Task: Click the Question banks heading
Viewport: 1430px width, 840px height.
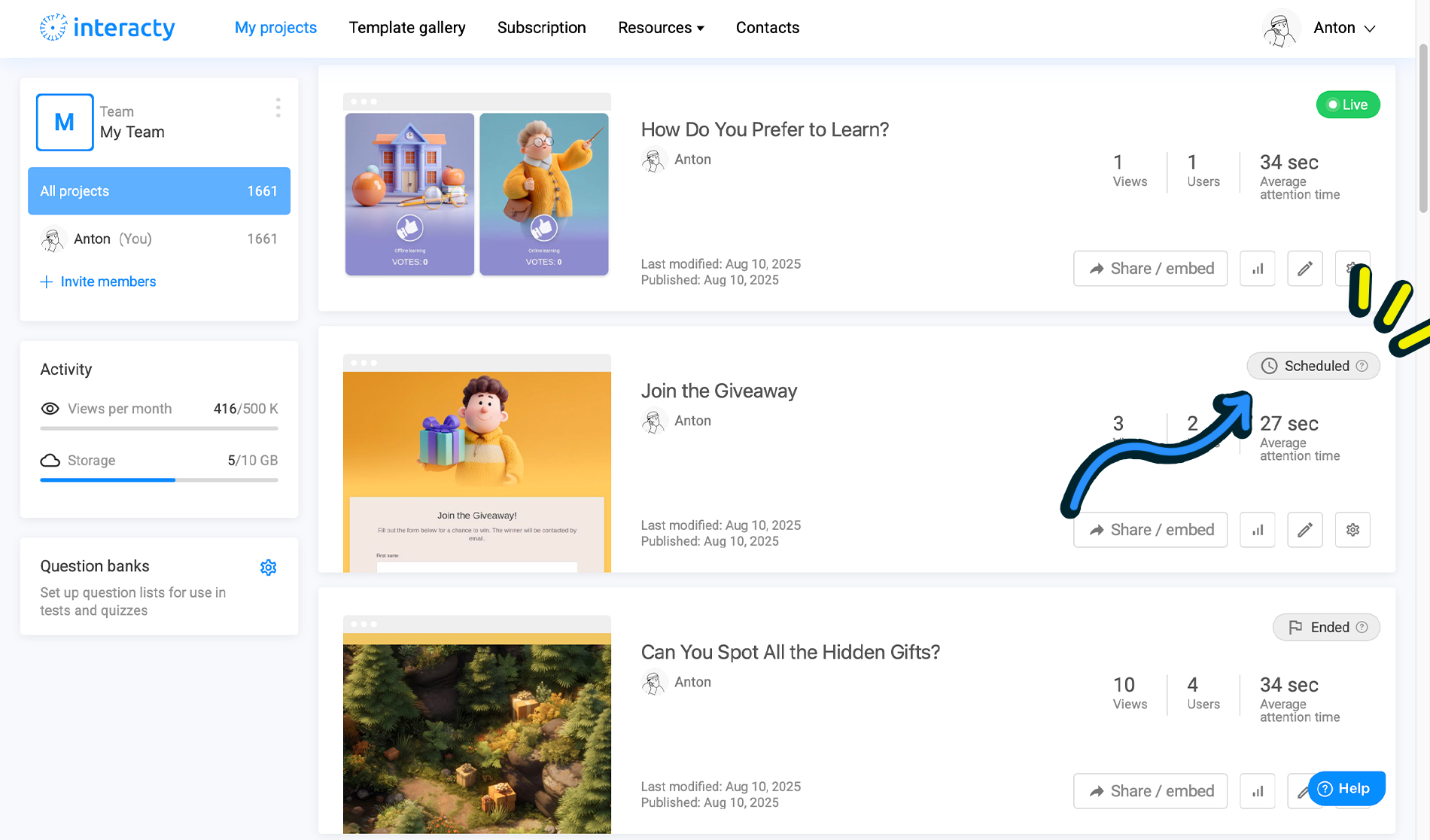Action: pos(95,566)
